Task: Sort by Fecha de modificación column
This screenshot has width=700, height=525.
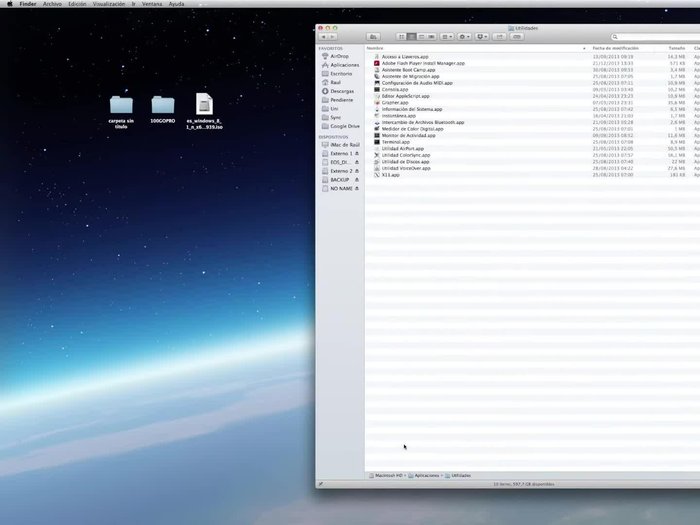Action: click(615, 48)
